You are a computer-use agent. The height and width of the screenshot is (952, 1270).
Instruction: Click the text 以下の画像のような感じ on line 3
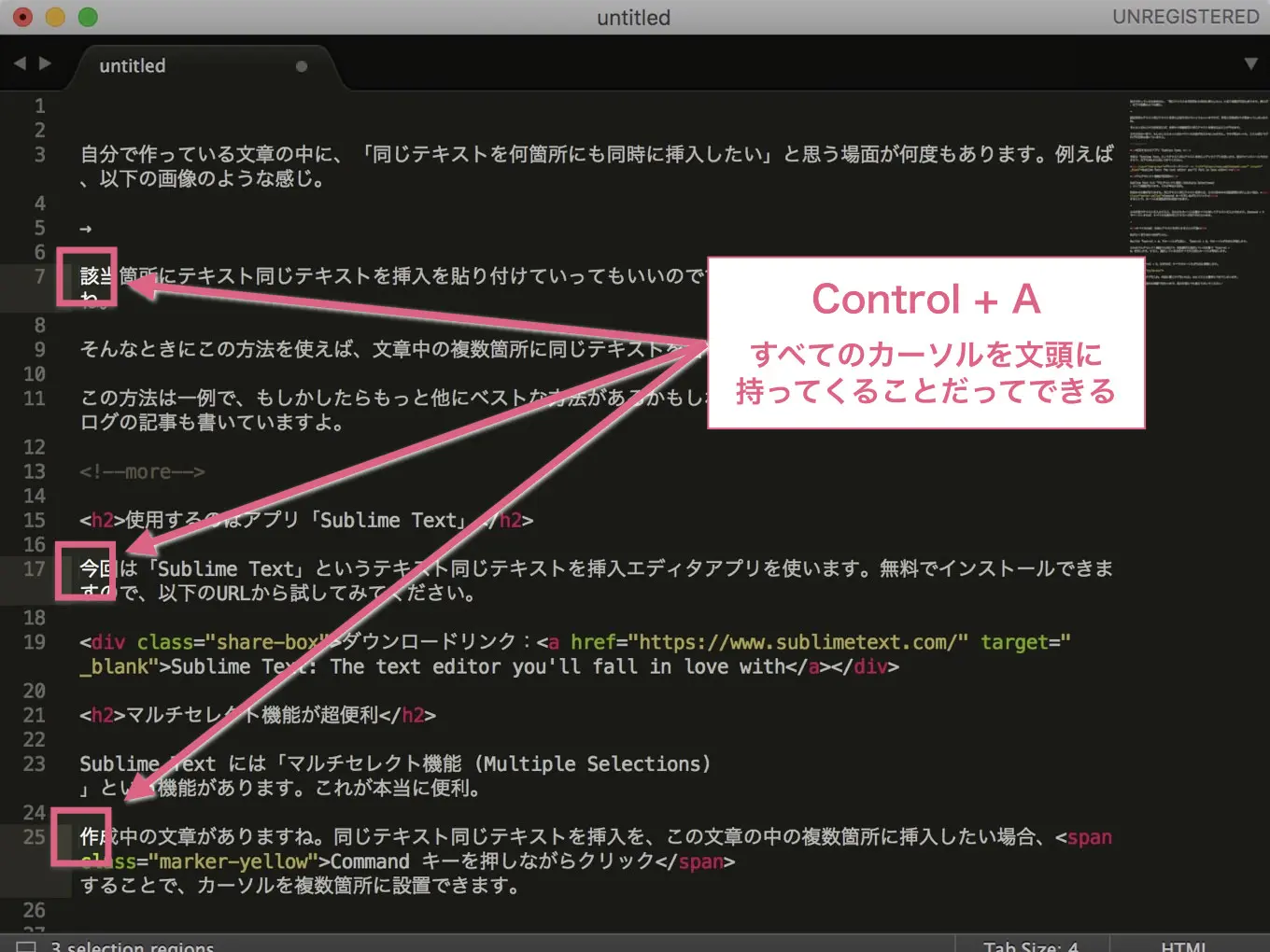click(203, 178)
